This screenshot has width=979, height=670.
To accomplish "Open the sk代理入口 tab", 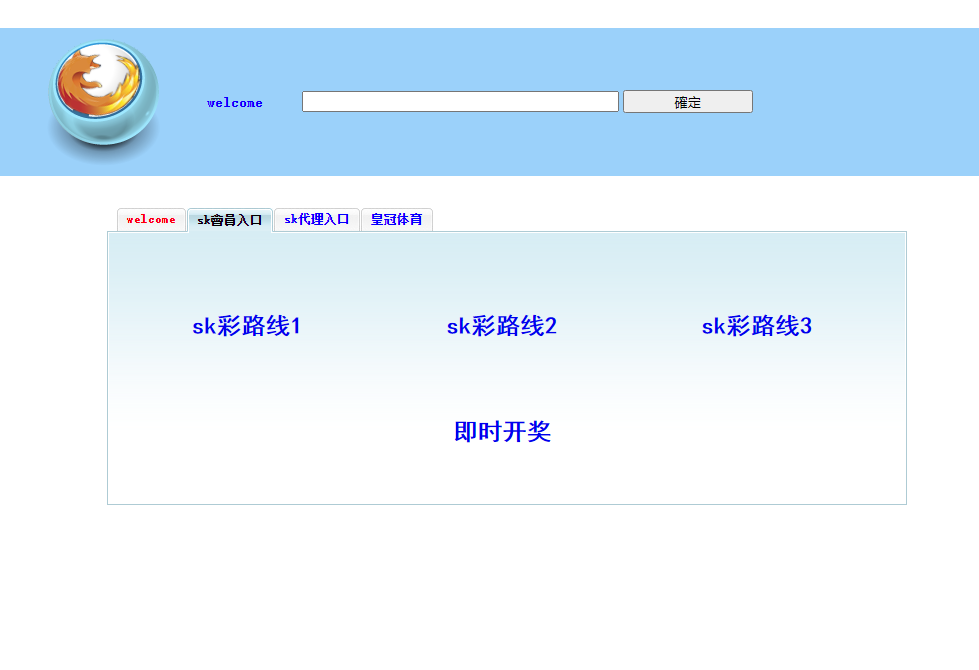I will point(316,220).
